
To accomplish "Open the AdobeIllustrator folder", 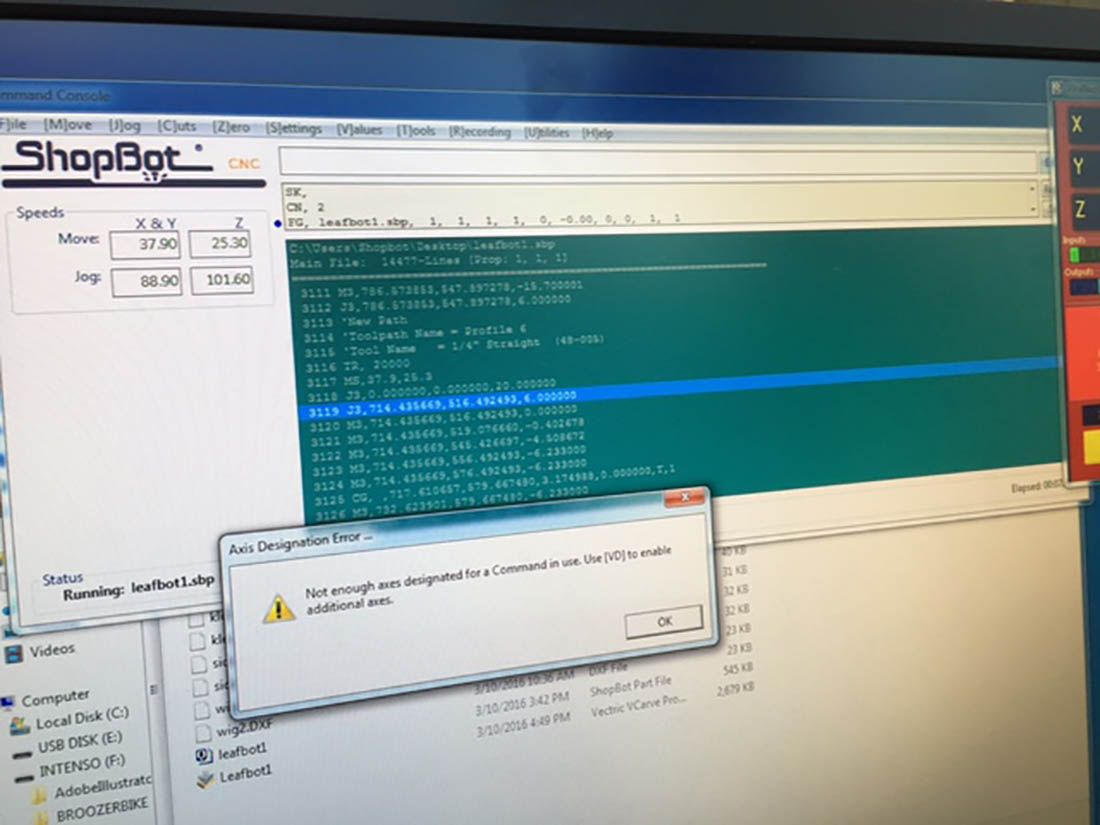I will click(102, 784).
